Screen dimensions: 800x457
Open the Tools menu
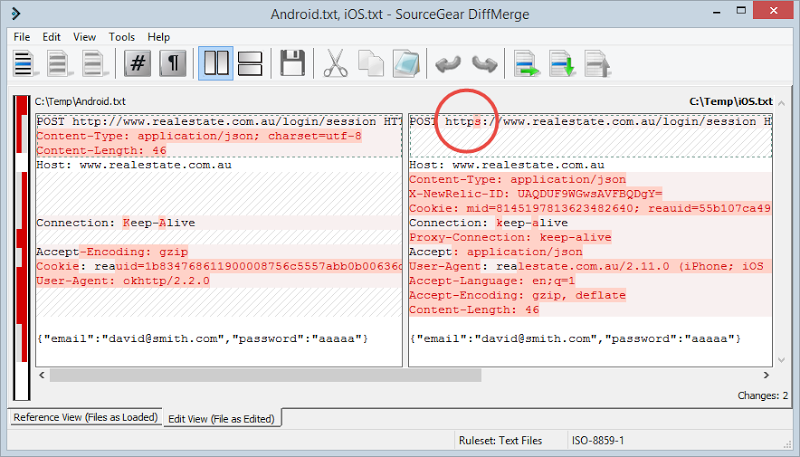tap(121, 37)
